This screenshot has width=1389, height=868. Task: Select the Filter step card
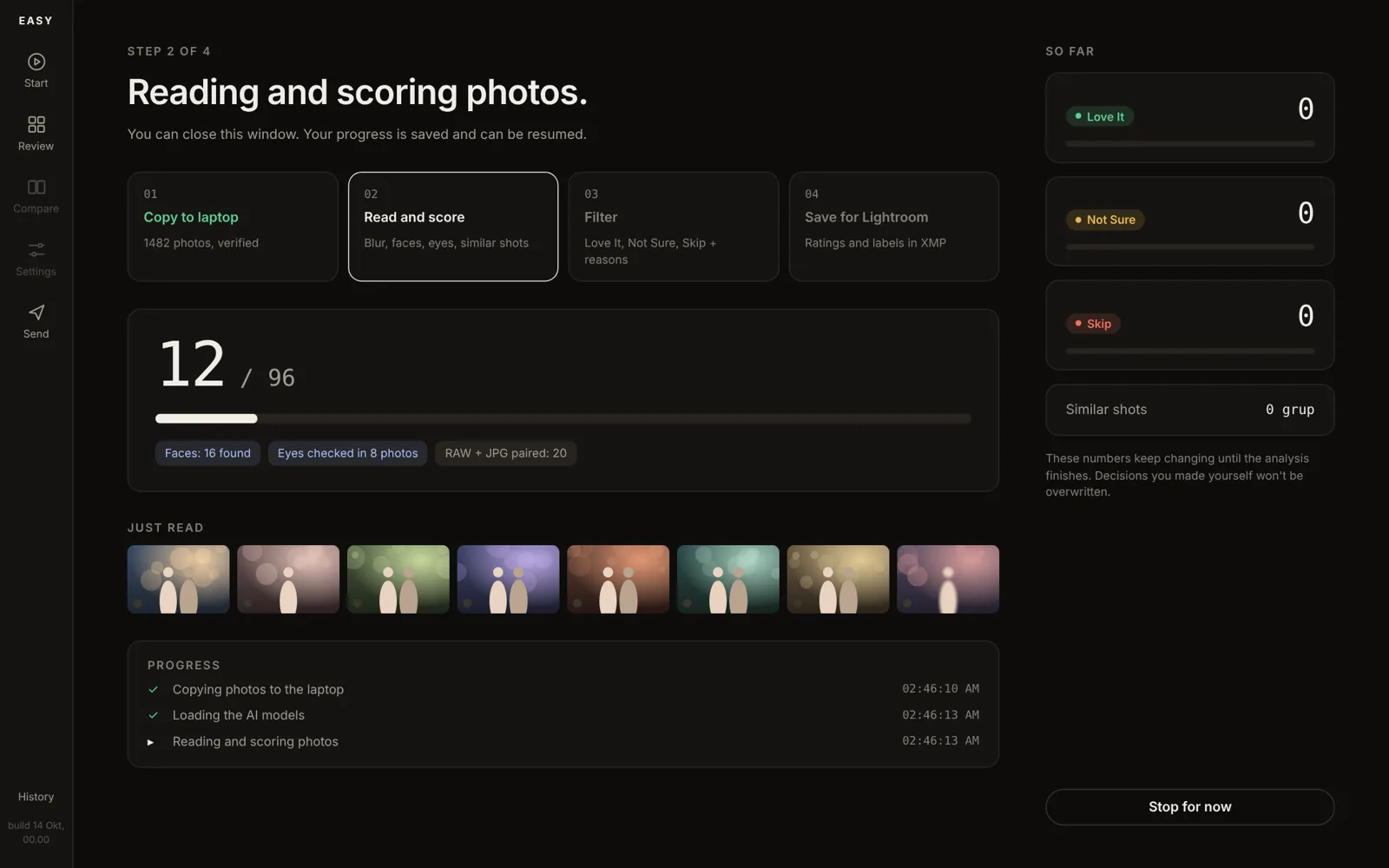pos(673,227)
